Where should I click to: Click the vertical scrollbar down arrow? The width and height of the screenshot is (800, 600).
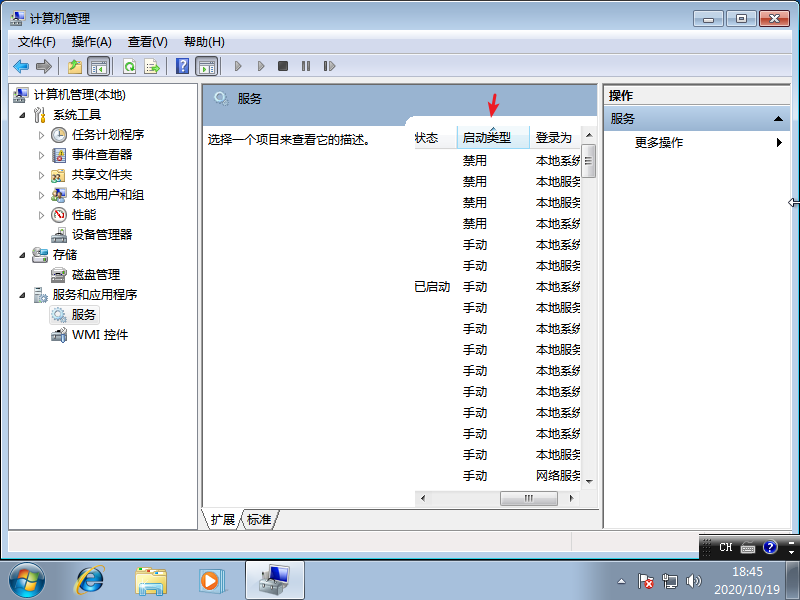click(x=590, y=479)
